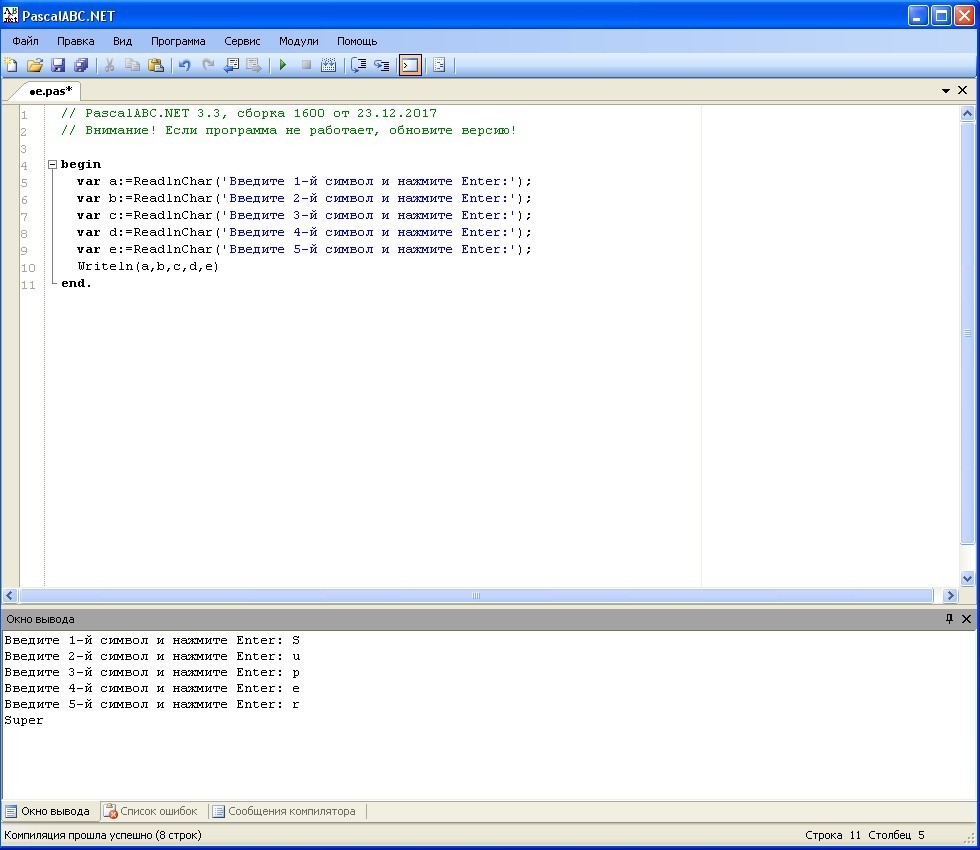Open the tab list dropdown arrow
Image resolution: width=980 pixels, height=850 pixels.
click(x=946, y=90)
